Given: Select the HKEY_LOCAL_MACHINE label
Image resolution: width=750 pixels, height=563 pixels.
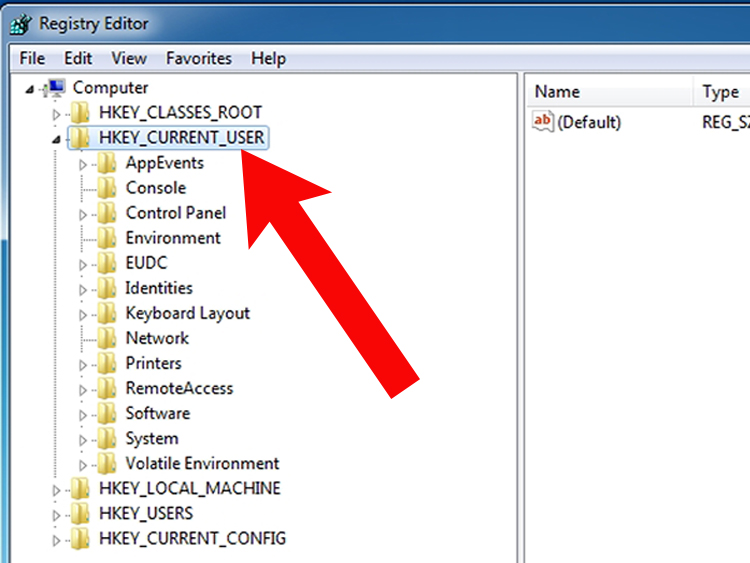Looking at the screenshot, I should (x=189, y=488).
